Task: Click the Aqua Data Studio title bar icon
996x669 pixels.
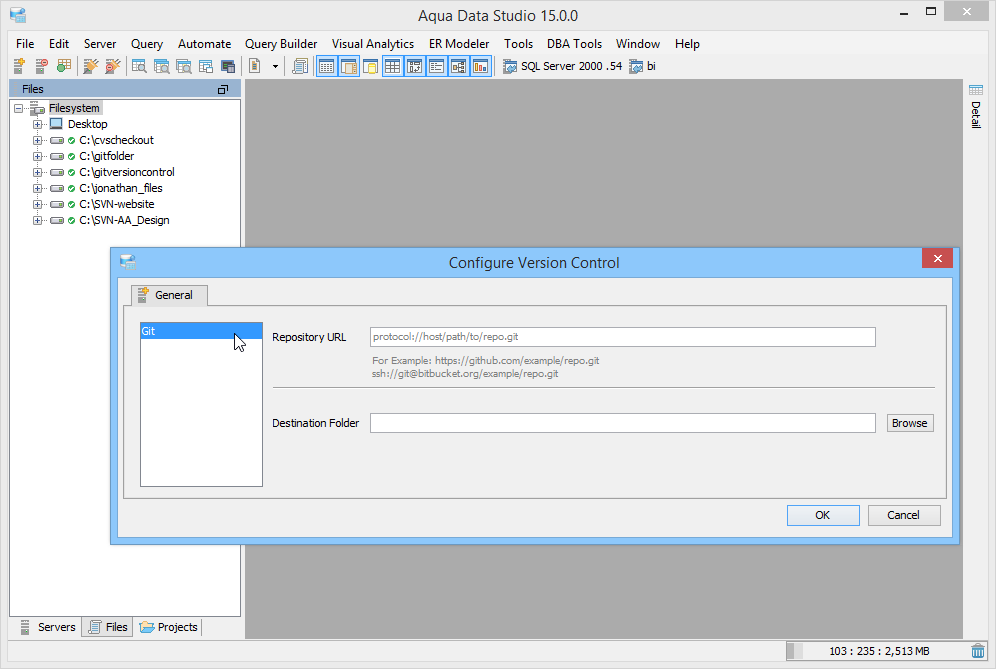Action: 18,15
